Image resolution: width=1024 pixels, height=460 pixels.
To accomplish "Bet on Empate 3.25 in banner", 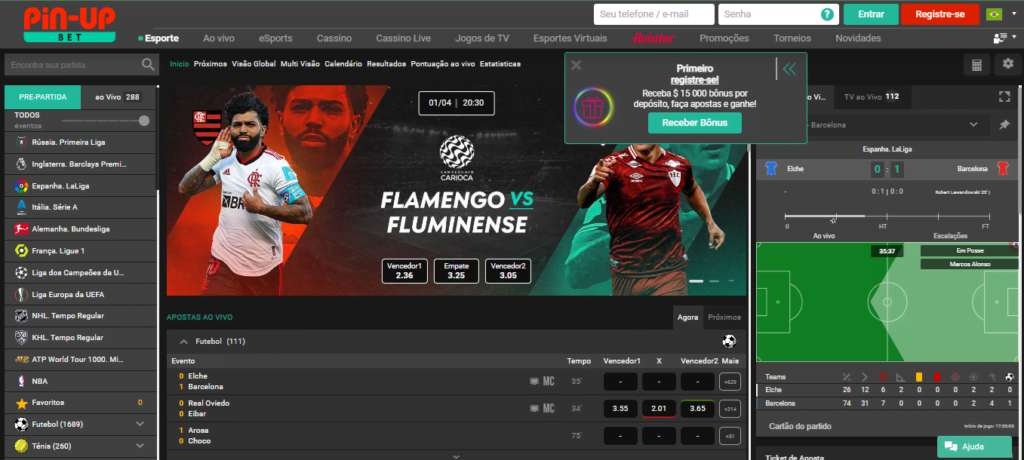I will tap(456, 271).
